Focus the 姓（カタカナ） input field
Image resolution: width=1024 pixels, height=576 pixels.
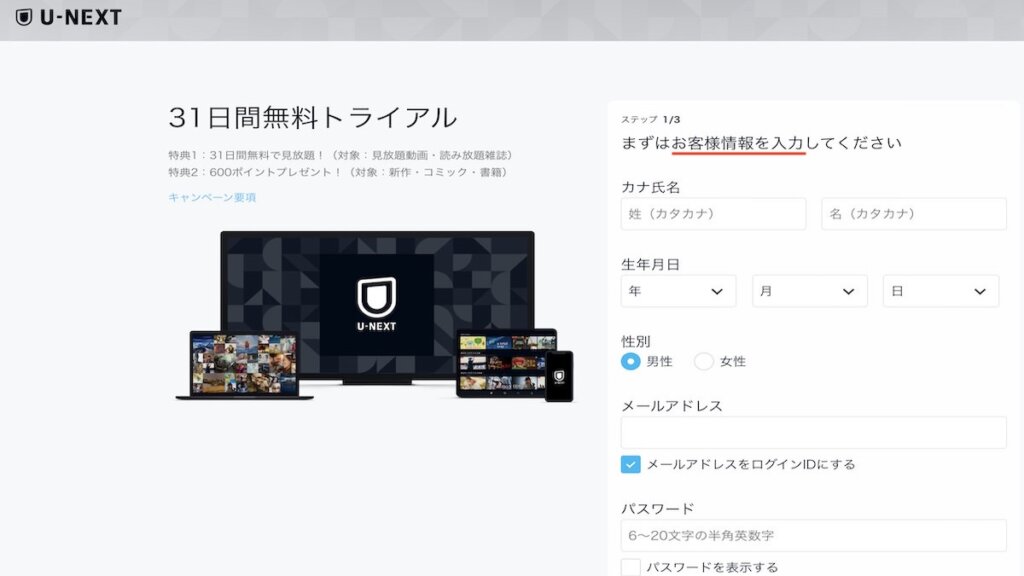(713, 214)
